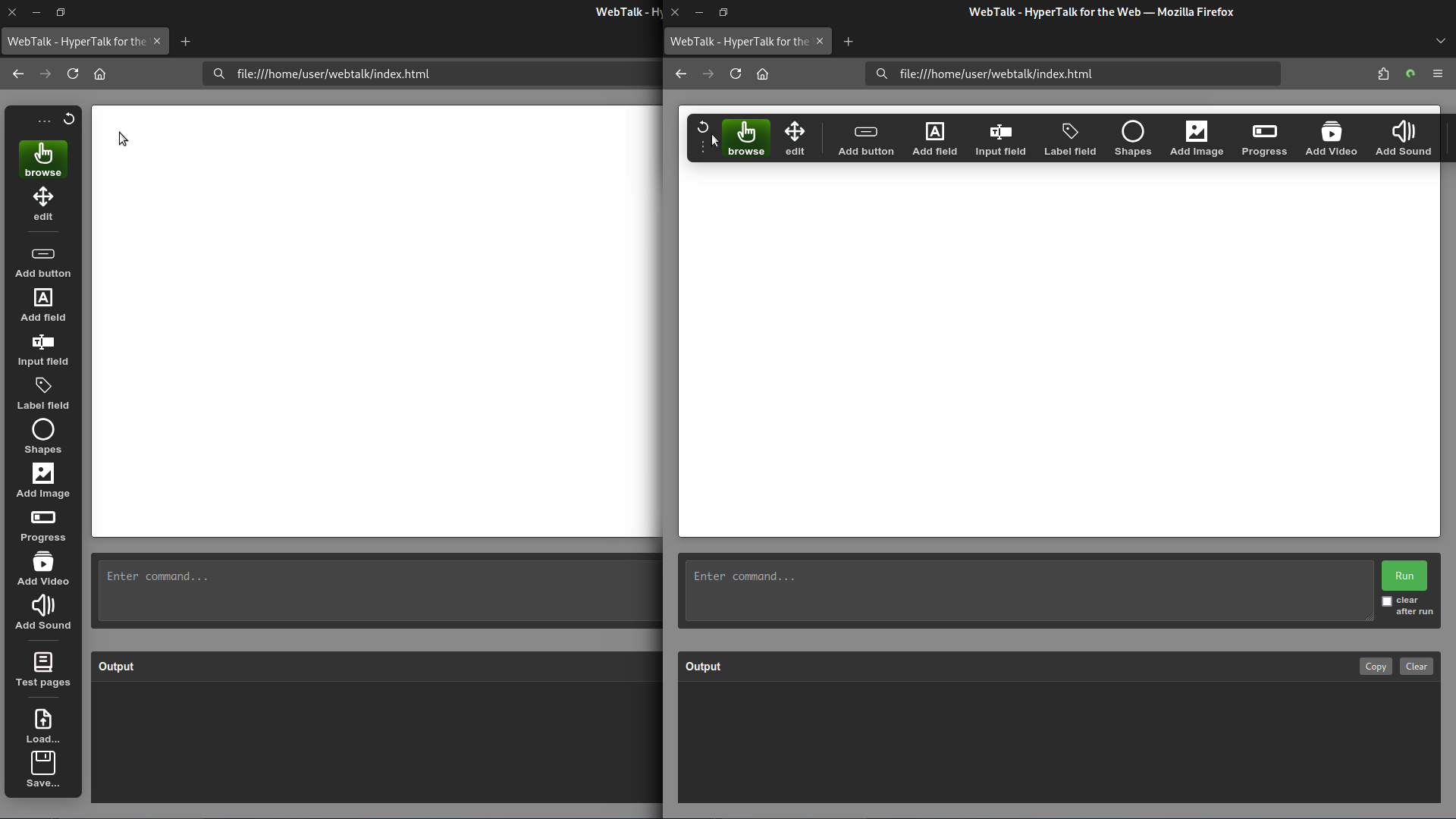Rotate the left sidebar palette orientation

click(69, 119)
